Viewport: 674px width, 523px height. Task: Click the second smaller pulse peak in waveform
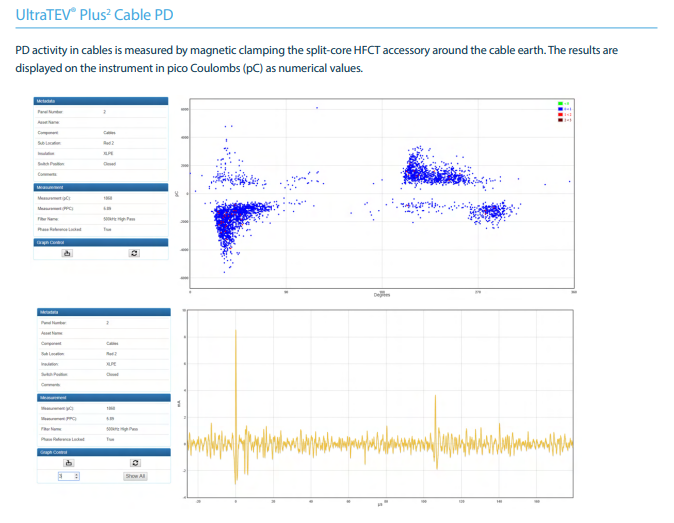[435, 396]
